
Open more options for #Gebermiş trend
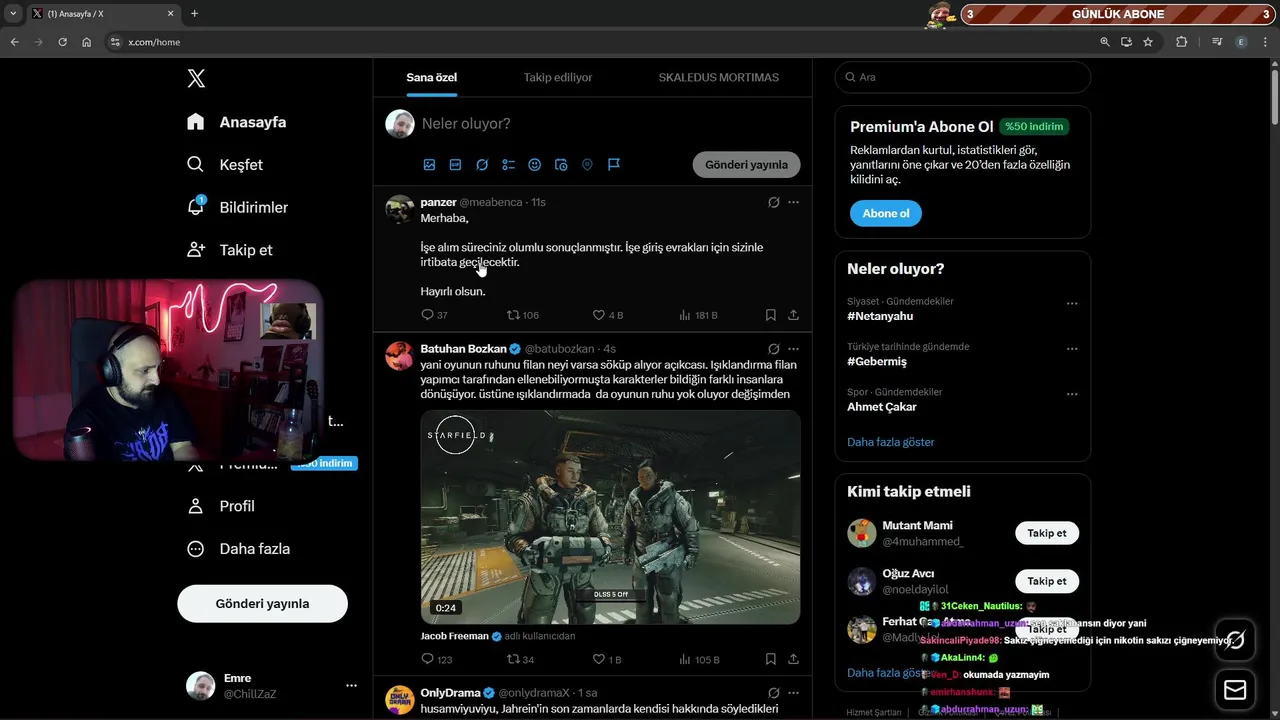pyautogui.click(x=1072, y=349)
